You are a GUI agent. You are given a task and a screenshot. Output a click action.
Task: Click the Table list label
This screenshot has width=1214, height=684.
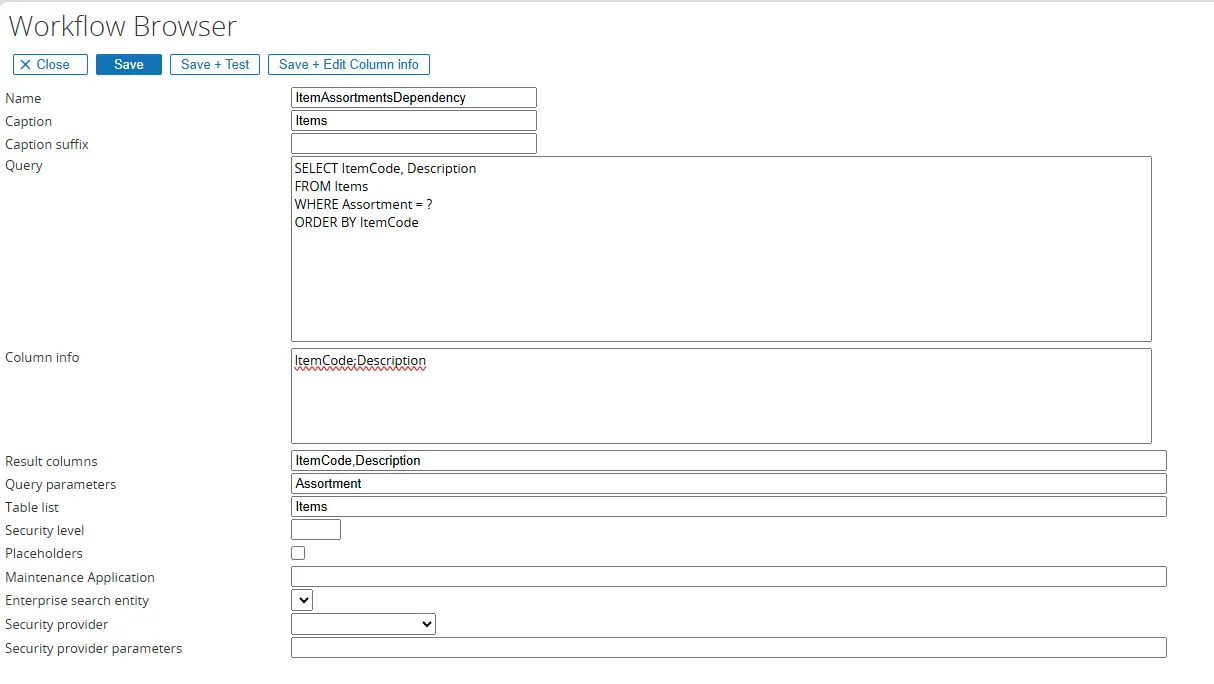[x=32, y=507]
